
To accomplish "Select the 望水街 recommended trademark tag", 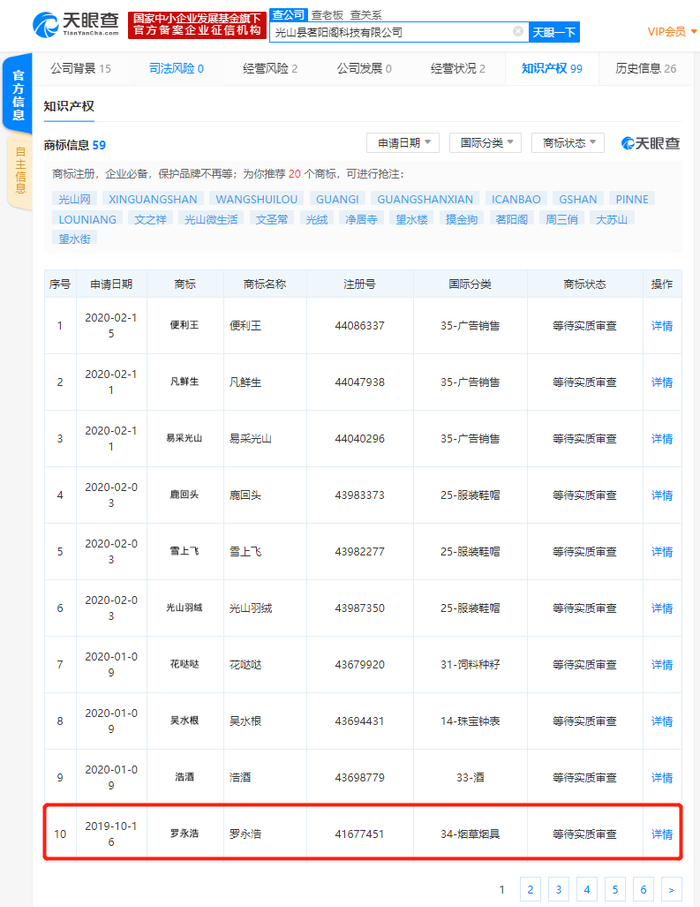I will click(x=75, y=238).
